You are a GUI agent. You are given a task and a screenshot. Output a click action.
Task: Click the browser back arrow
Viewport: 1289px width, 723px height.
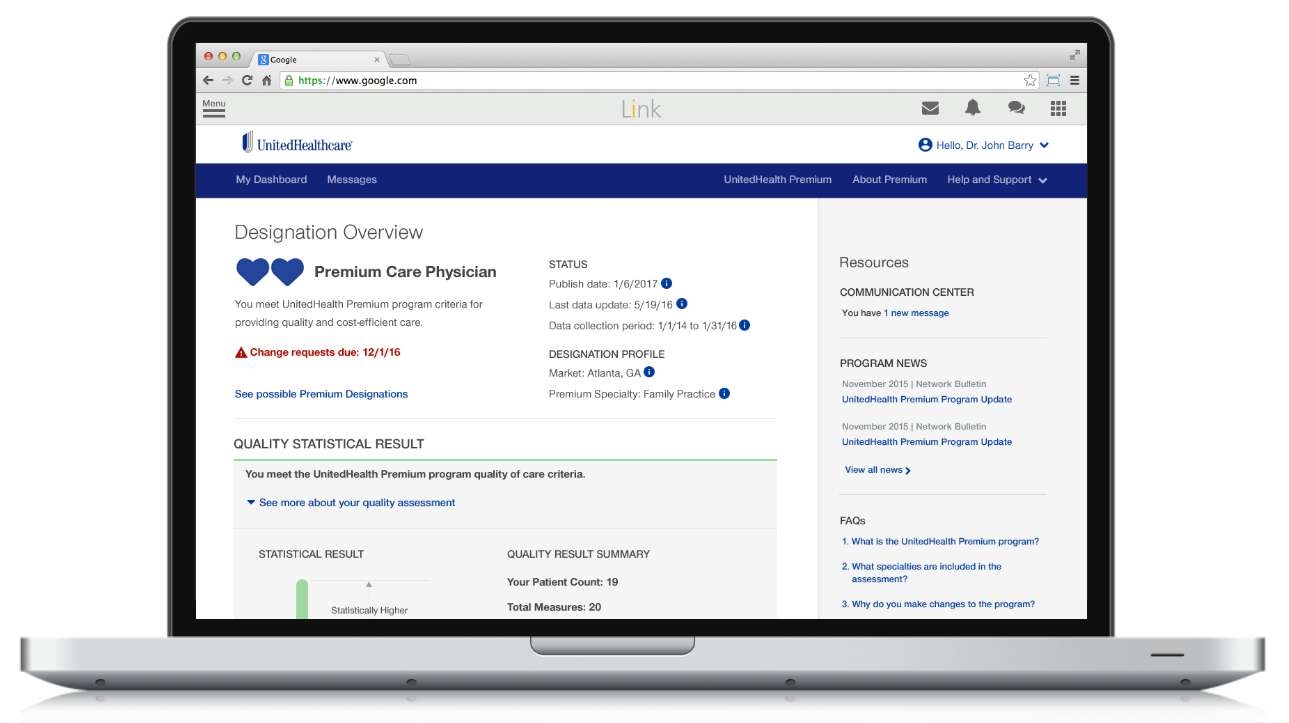pos(208,80)
